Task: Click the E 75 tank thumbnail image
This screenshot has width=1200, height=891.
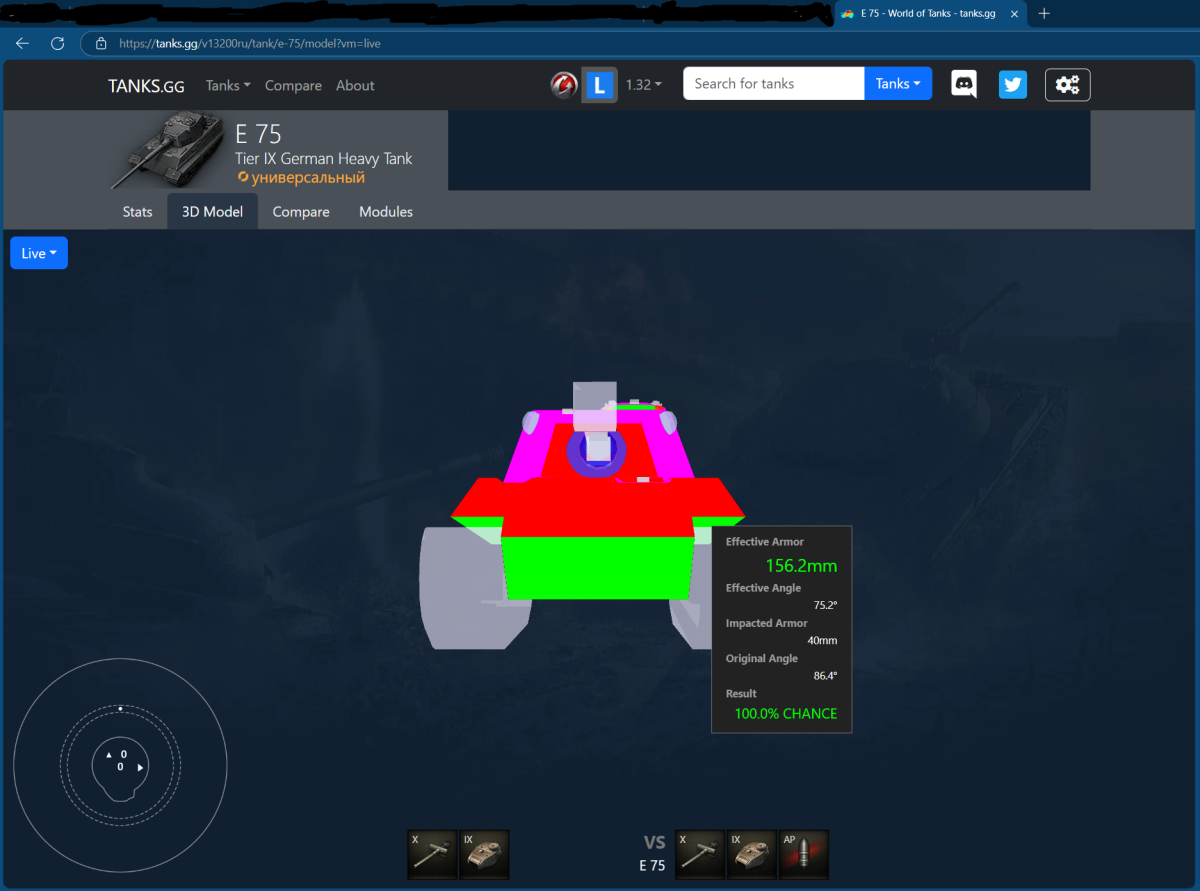Action: click(167, 150)
